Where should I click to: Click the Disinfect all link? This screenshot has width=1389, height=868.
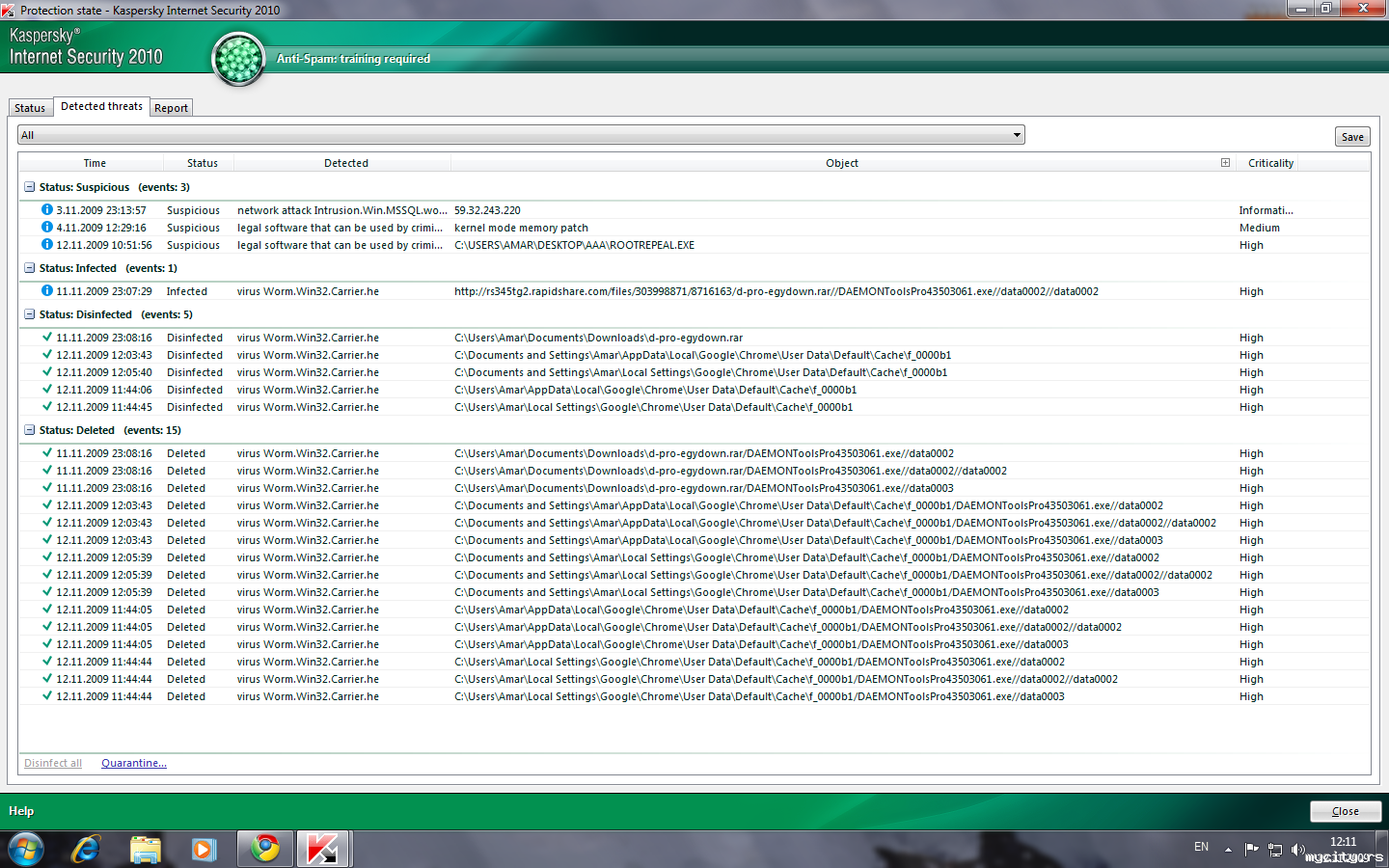(x=53, y=763)
